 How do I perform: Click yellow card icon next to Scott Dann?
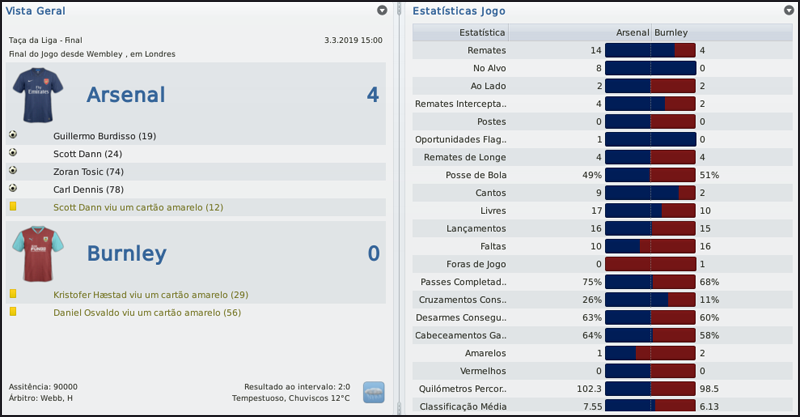[x=13, y=207]
